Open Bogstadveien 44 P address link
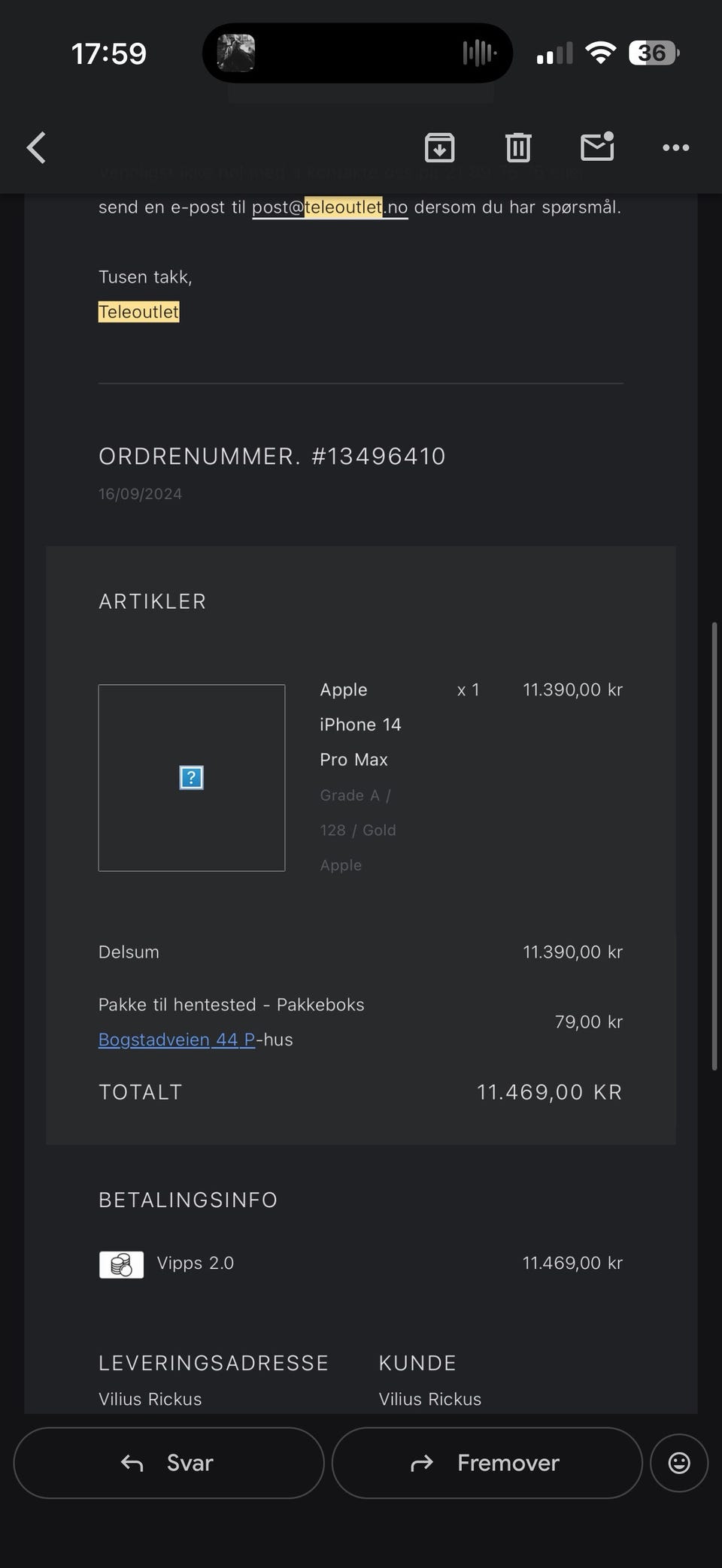The image size is (722, 1568). point(177,1040)
